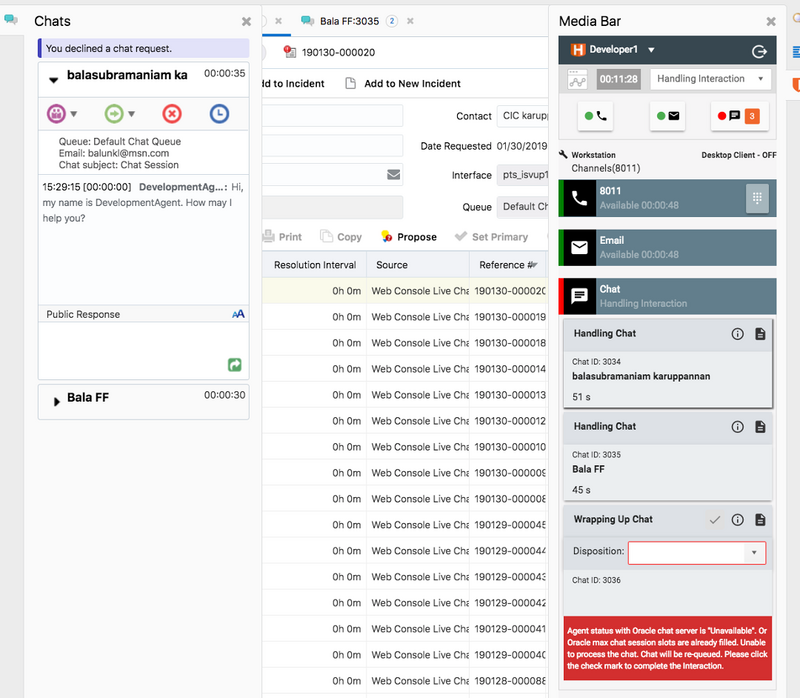Open the dial pad on channel 8011
800x698 pixels.
pos(757,198)
